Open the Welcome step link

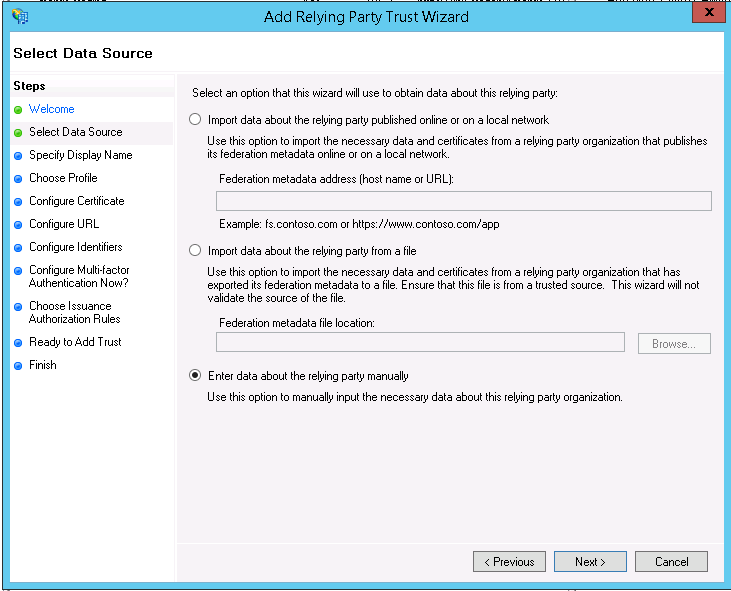click(51, 109)
